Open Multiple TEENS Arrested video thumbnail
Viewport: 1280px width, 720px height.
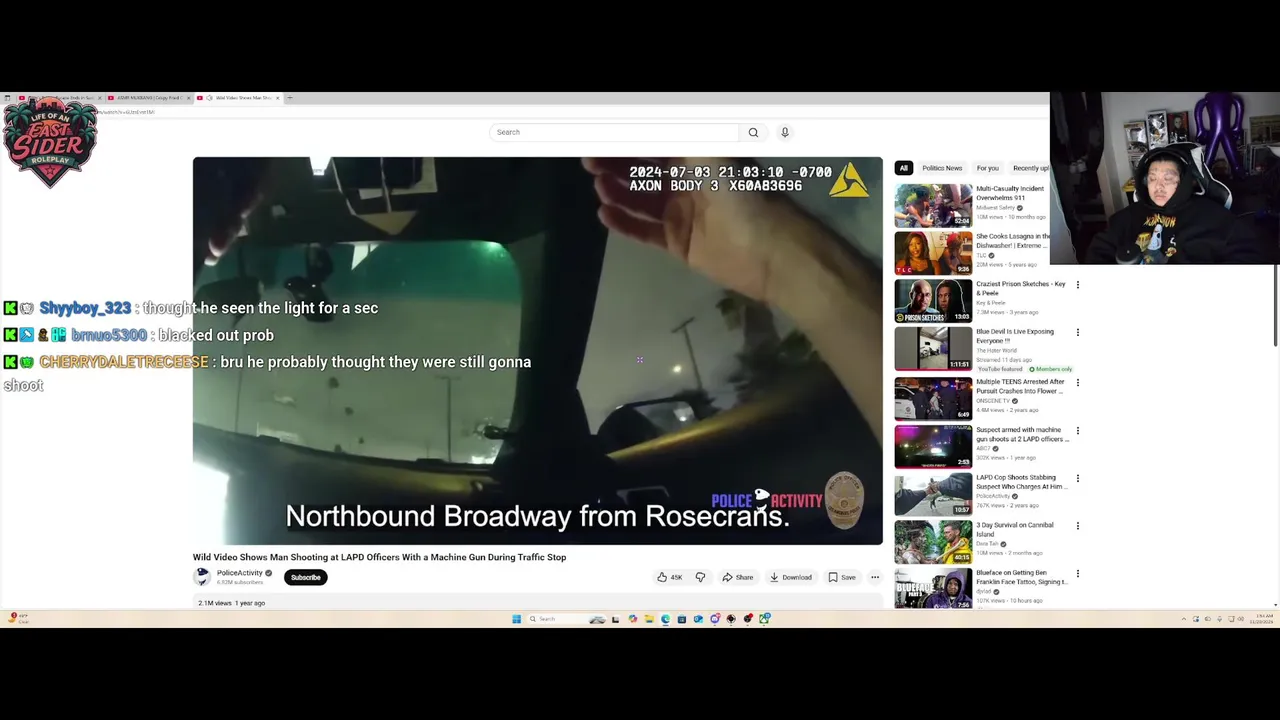click(x=933, y=399)
